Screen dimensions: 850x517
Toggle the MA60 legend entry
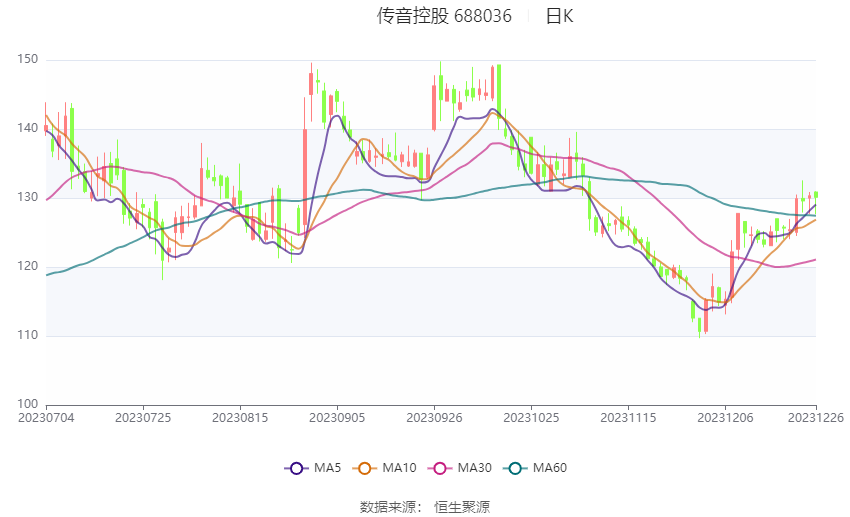535,468
